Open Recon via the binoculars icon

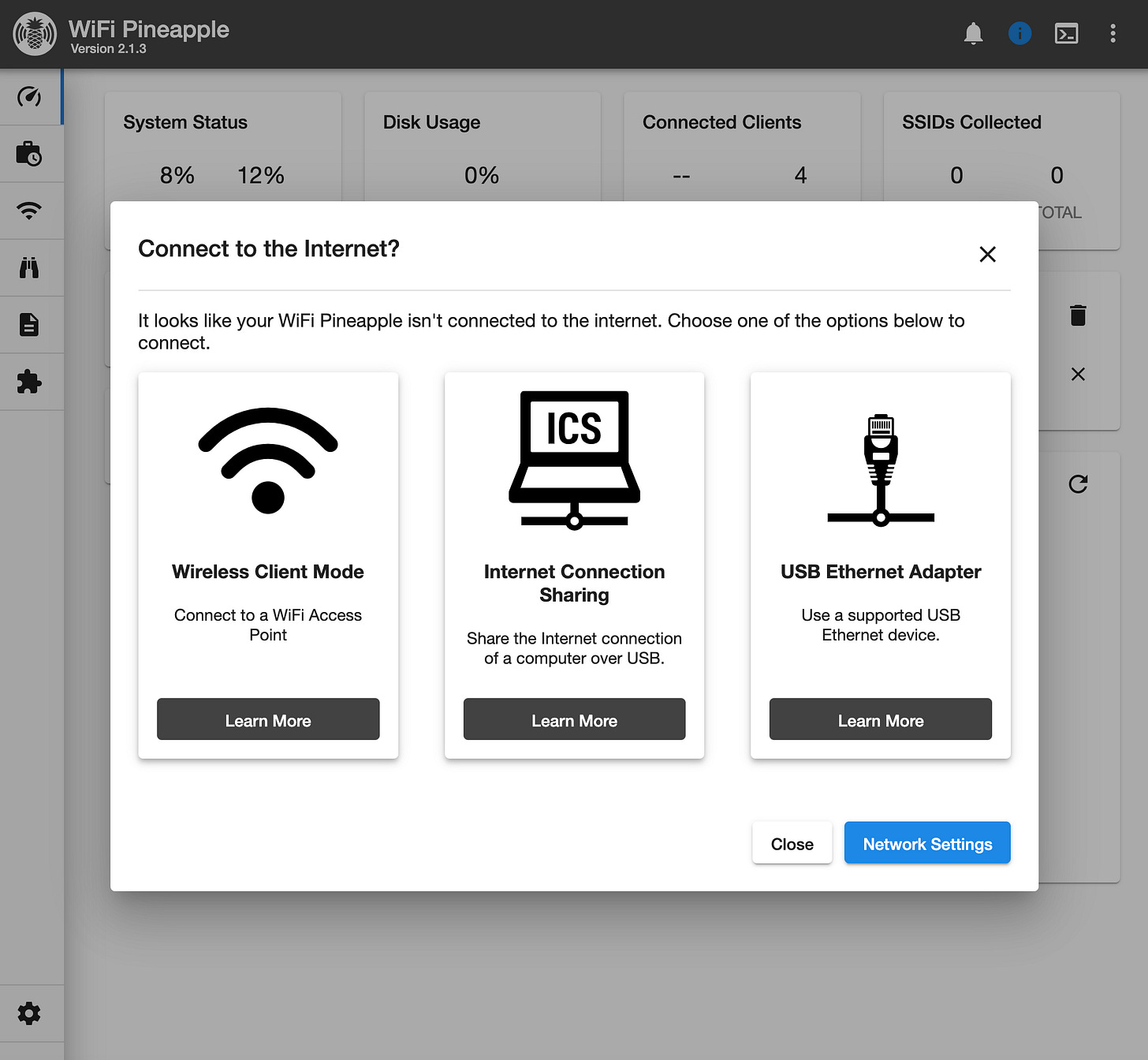click(x=30, y=267)
